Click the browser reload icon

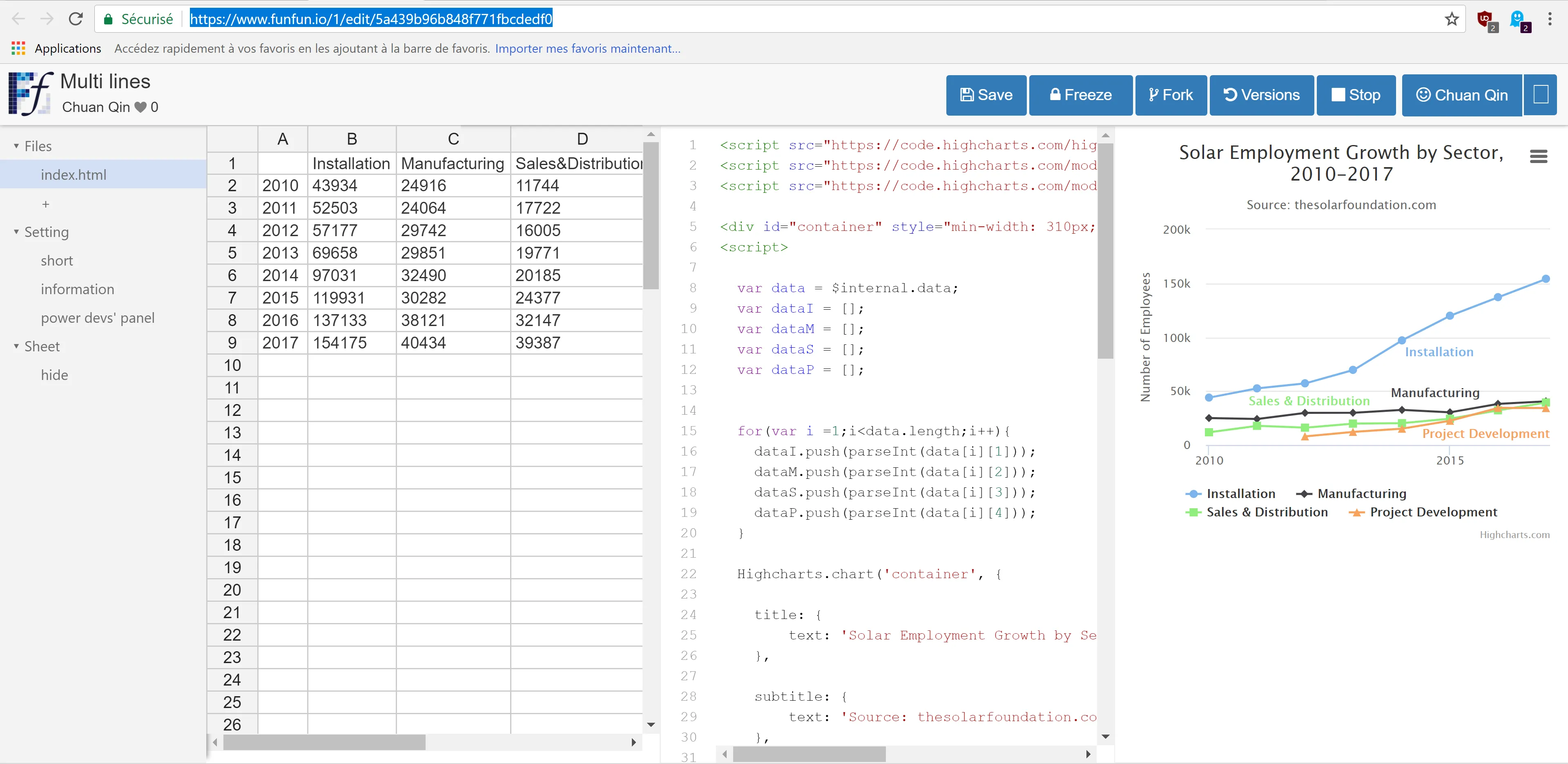(x=76, y=19)
